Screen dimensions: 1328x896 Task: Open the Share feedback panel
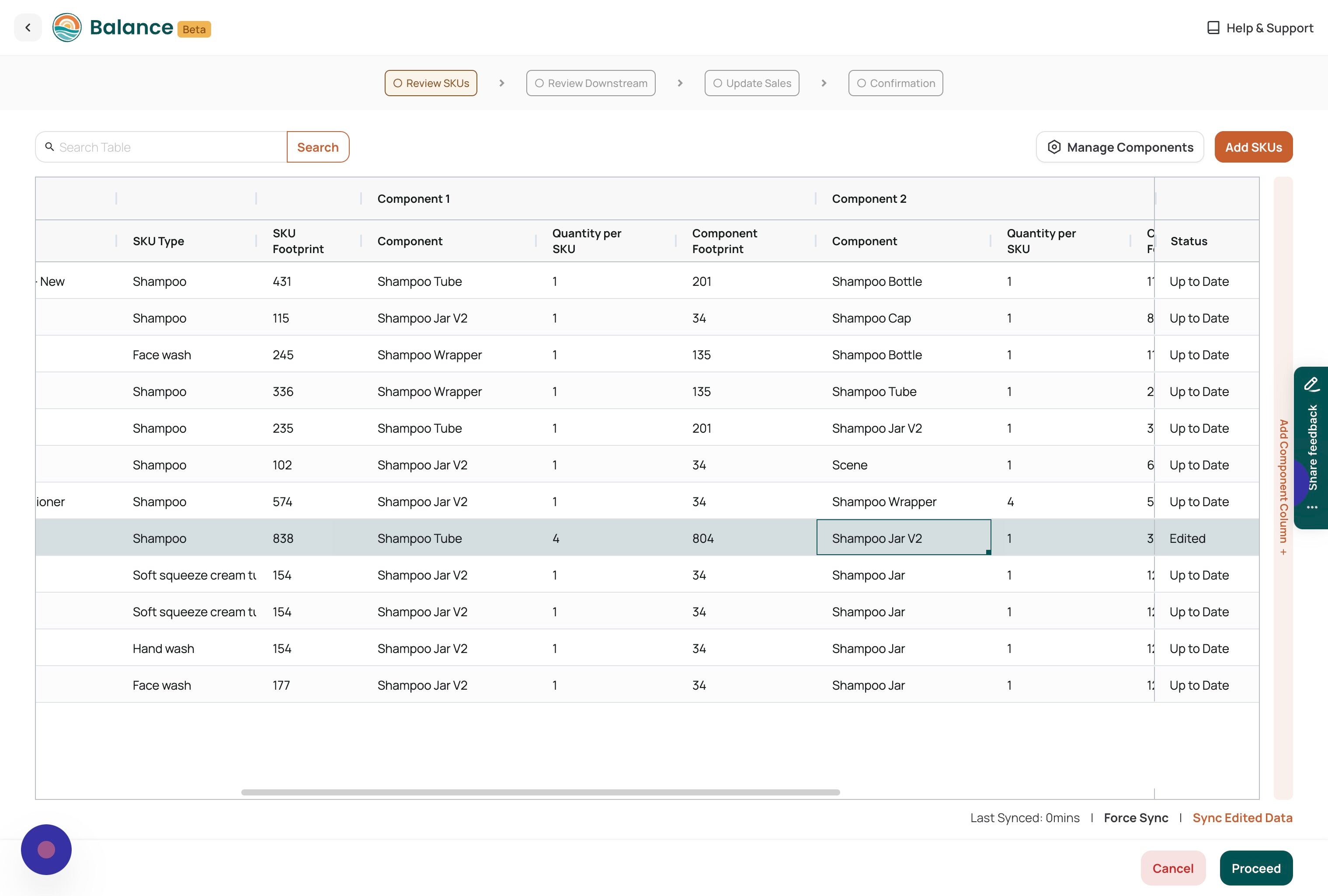click(x=1312, y=448)
